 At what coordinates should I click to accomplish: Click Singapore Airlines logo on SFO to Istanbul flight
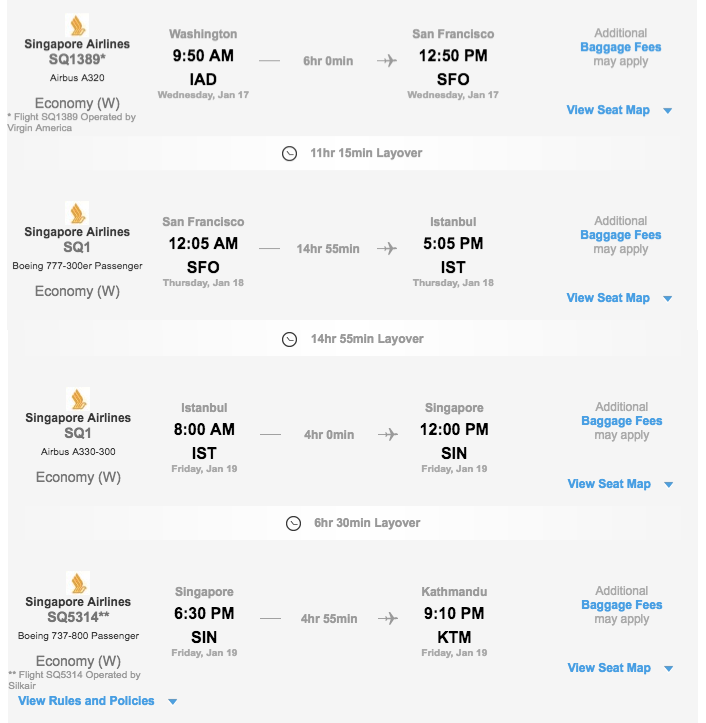tap(77, 213)
